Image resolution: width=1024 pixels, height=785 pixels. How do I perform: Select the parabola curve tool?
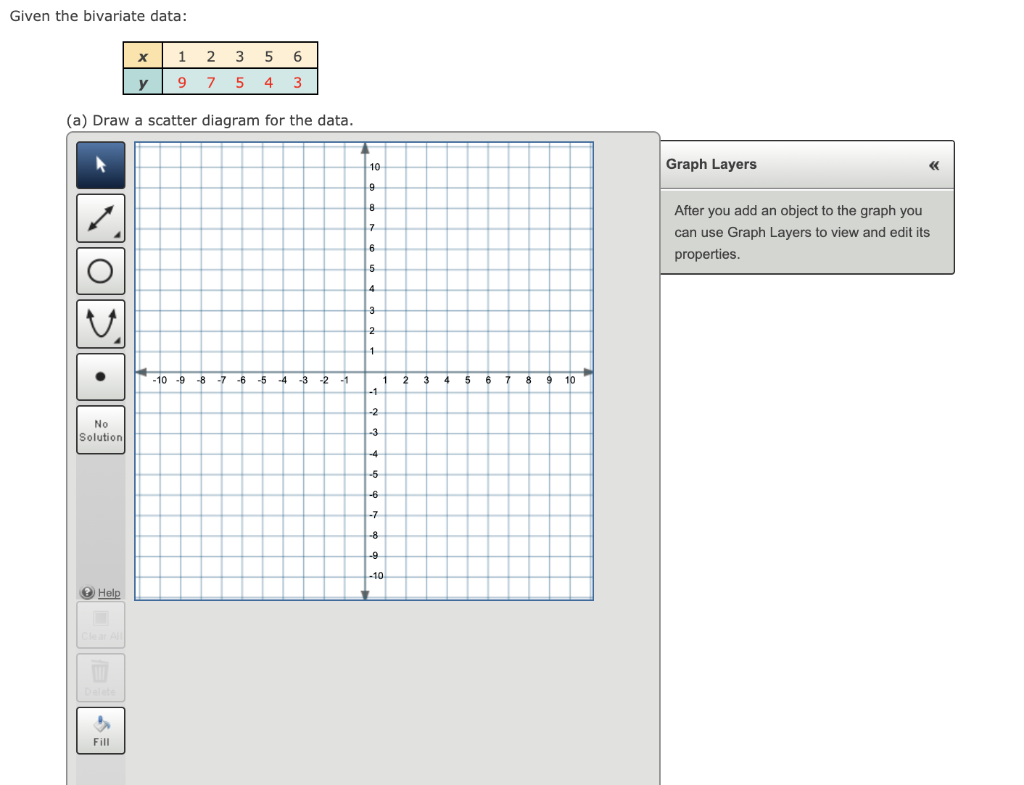click(101, 324)
